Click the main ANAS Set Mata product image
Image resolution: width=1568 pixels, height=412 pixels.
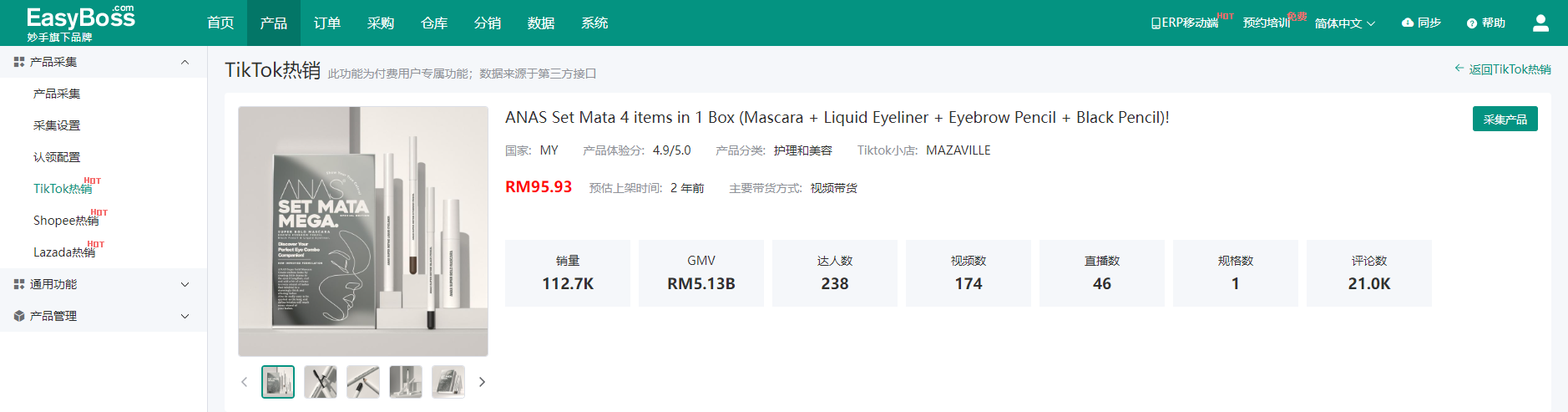click(x=363, y=231)
